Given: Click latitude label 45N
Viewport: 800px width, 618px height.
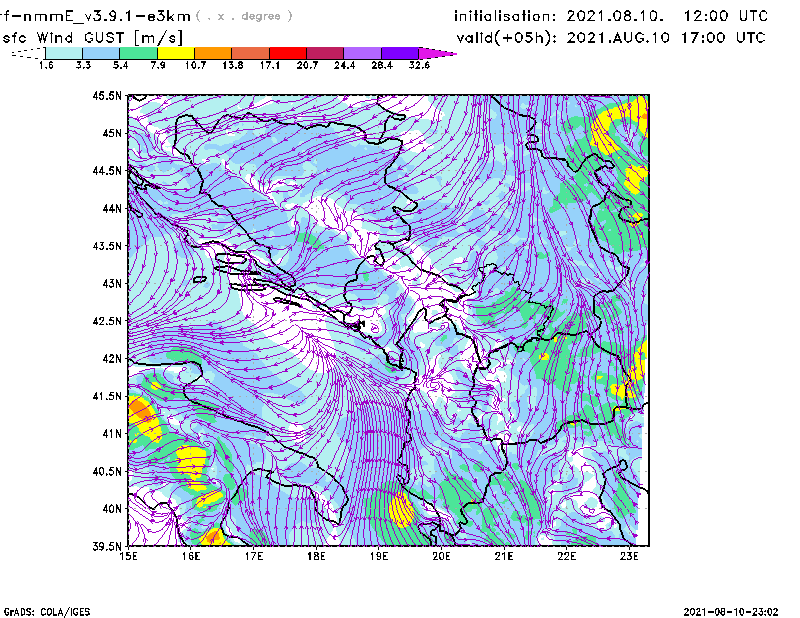Looking at the screenshot, I should (x=112, y=133).
